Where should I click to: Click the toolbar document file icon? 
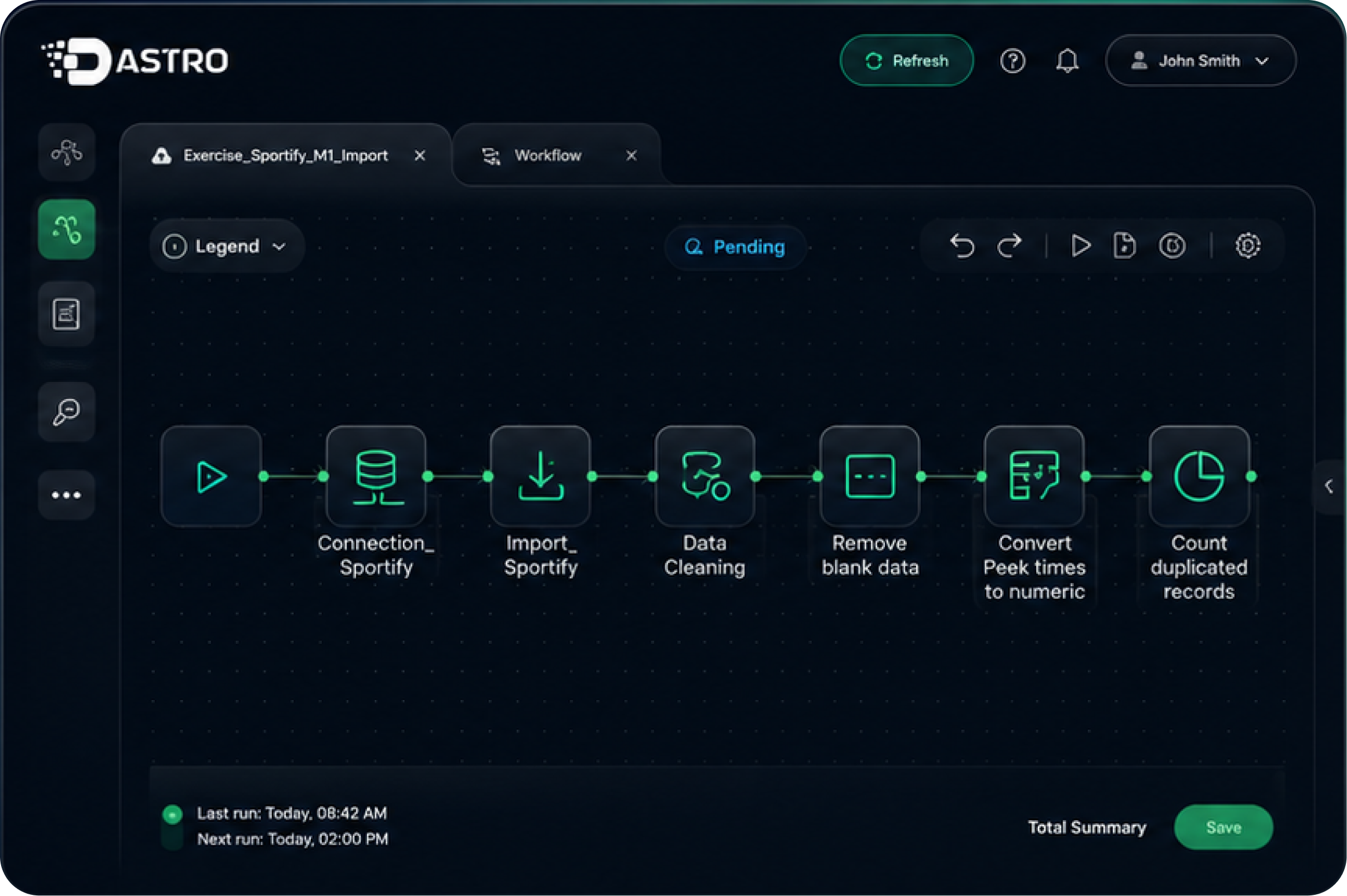(1124, 246)
